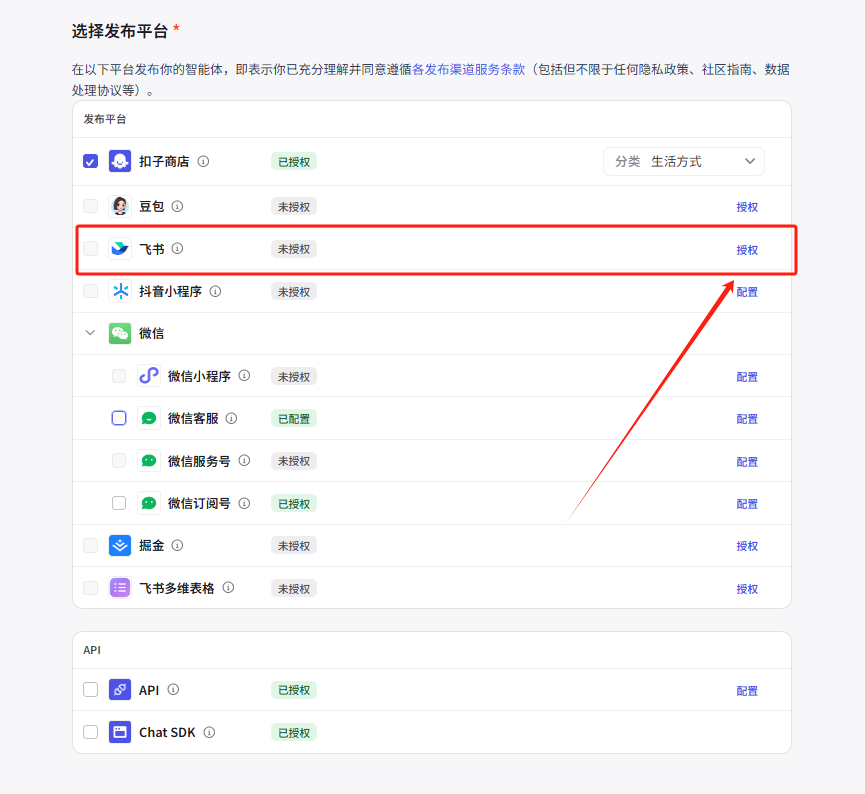Click the 飞书多维表格 icon
Screen dimensions: 865x794
click(120, 588)
